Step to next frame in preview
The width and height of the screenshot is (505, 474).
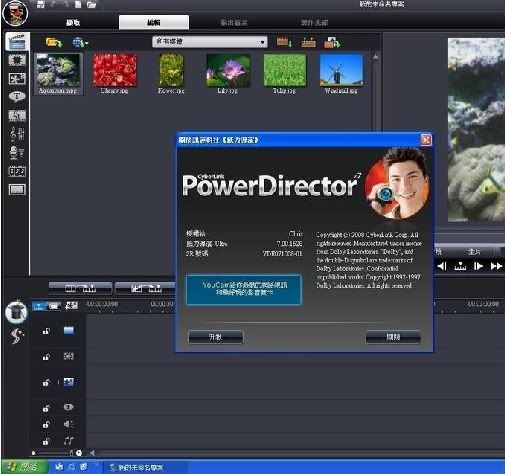[478, 266]
